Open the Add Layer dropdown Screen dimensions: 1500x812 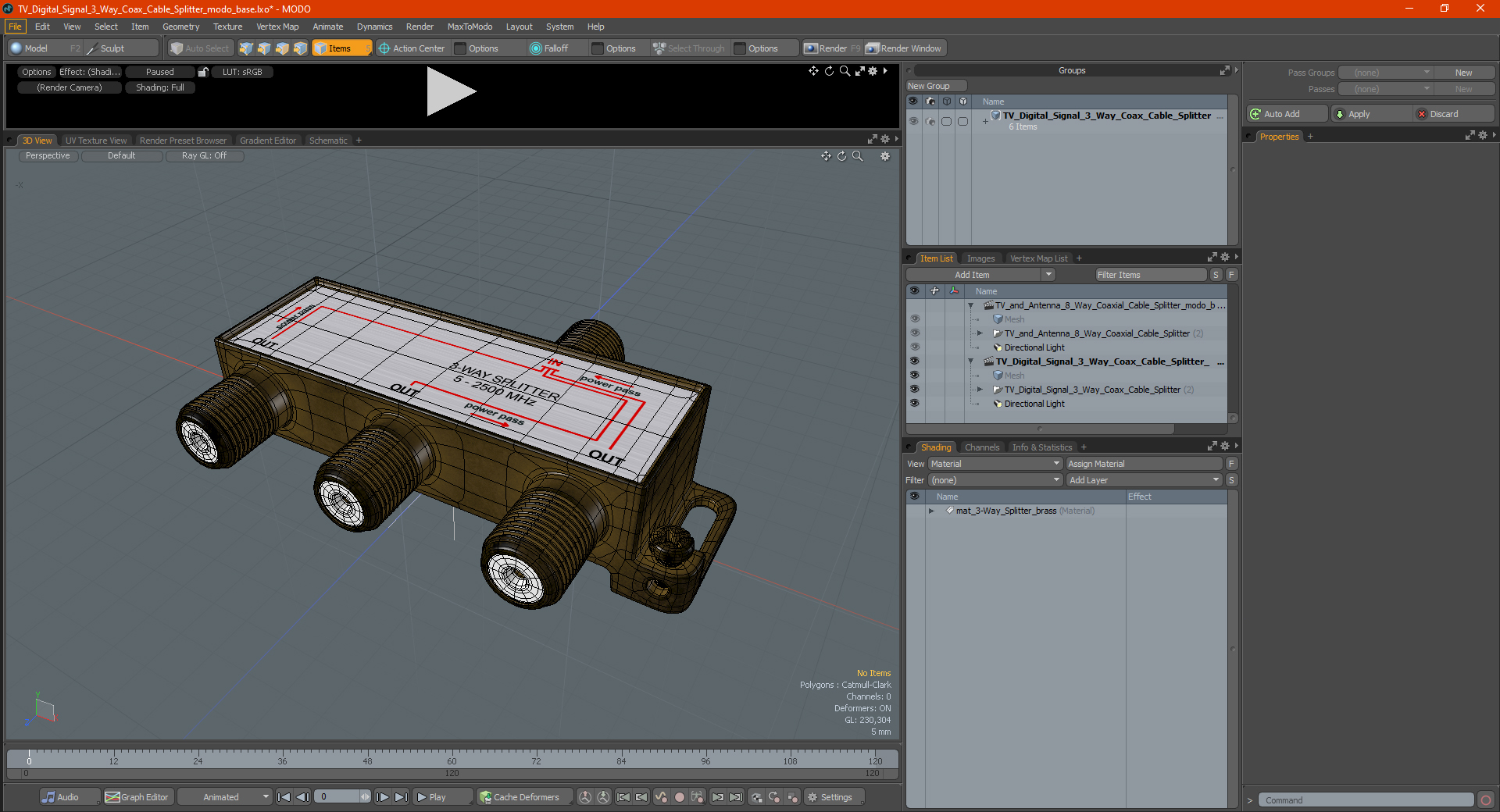pos(1144,480)
